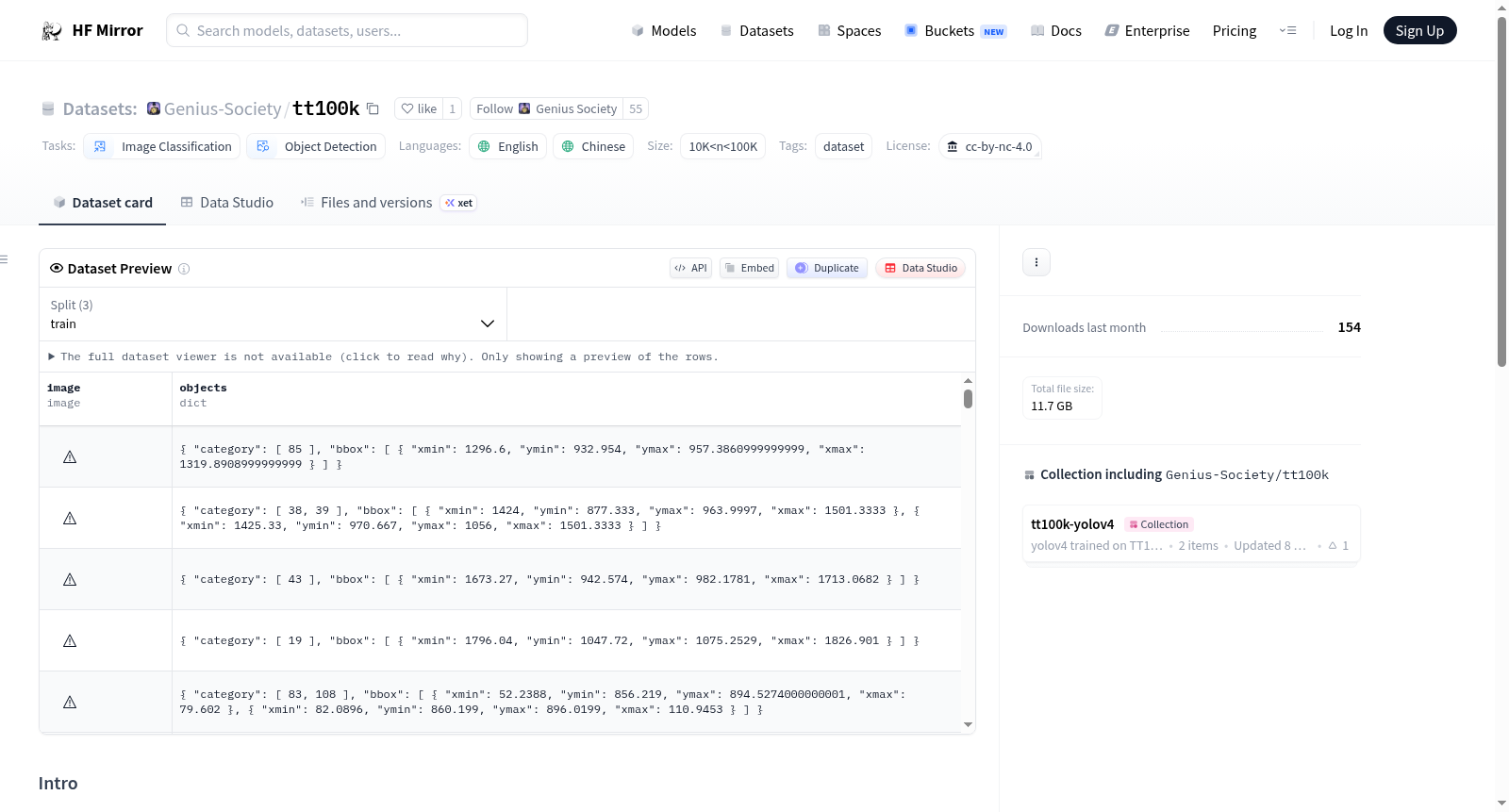Click the warning icon in the category 43 row

pos(70,579)
